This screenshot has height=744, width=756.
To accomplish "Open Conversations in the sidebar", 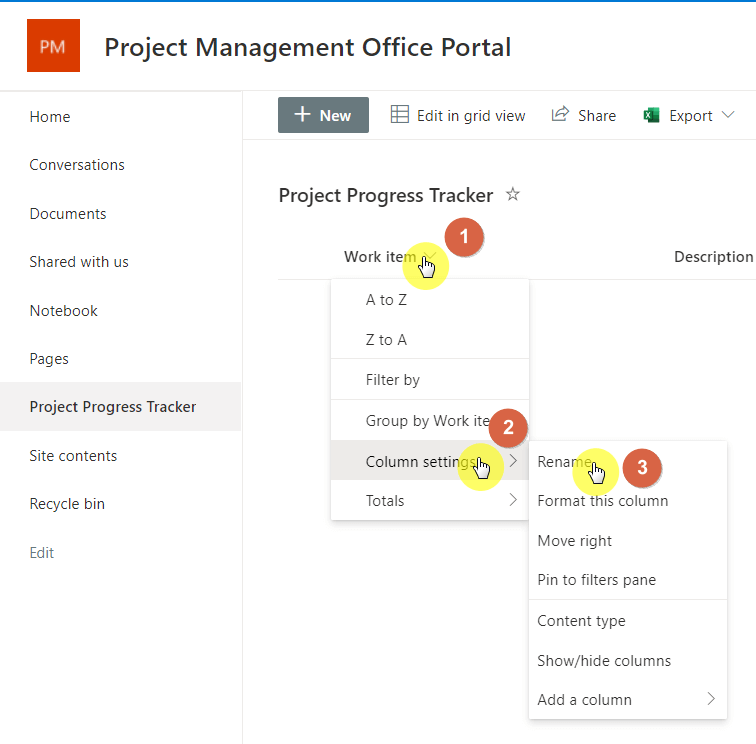I will point(77,165).
